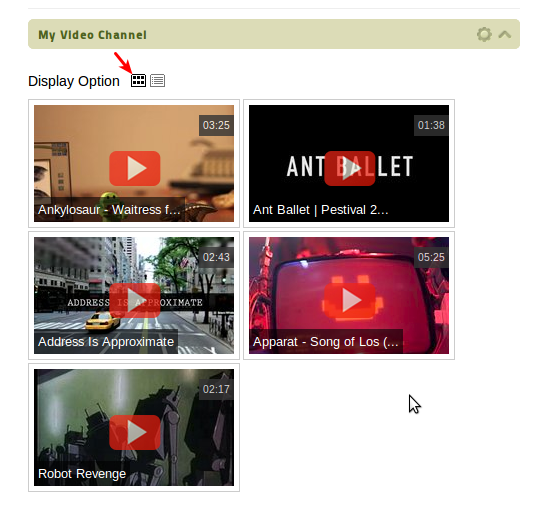The image size is (551, 512).
Task: Click the 'Ant Ballet | Pestival 2...' title
Action: click(320, 210)
